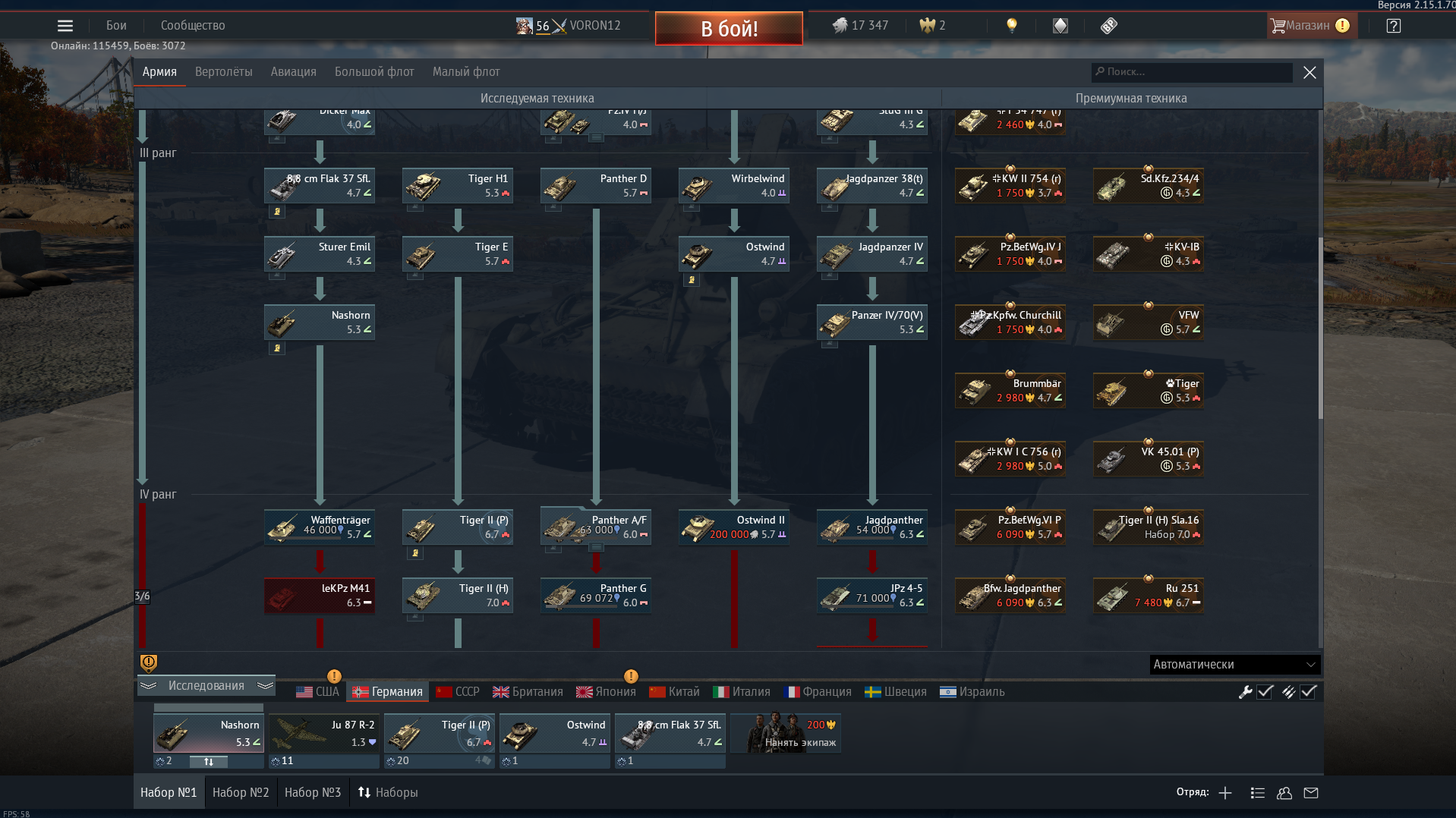The image size is (1456, 818).
Task: Select premium VK 45.01 (P) card
Action: click(1149, 459)
